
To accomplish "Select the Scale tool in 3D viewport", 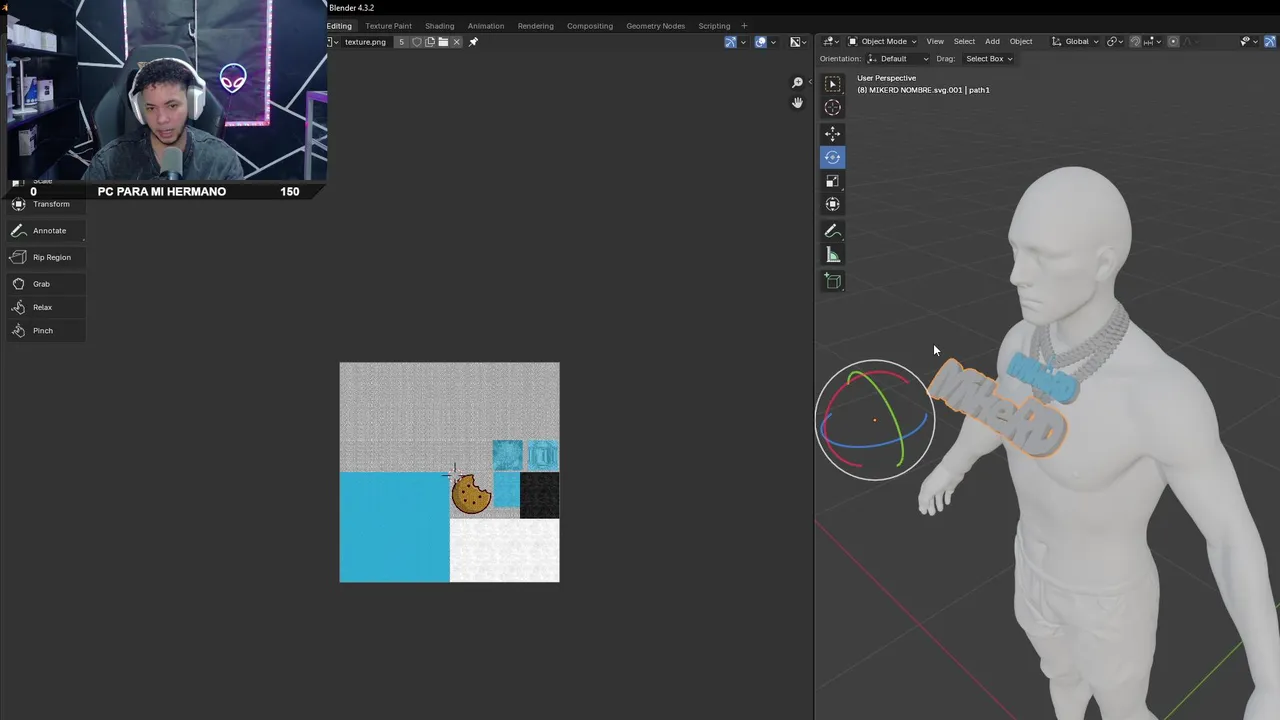I will tap(832, 181).
